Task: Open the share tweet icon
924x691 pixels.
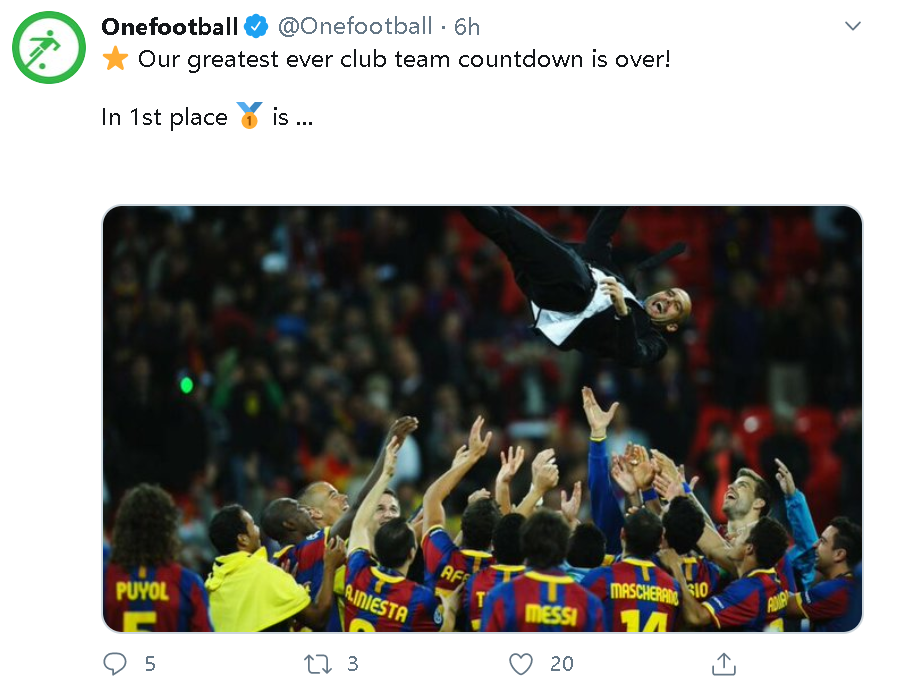Action: pyautogui.click(x=724, y=663)
